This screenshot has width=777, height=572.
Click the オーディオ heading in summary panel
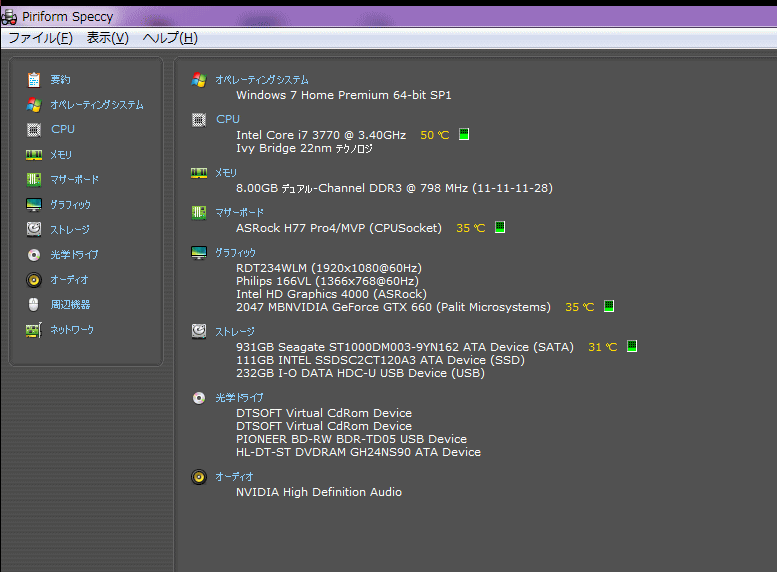coord(234,477)
